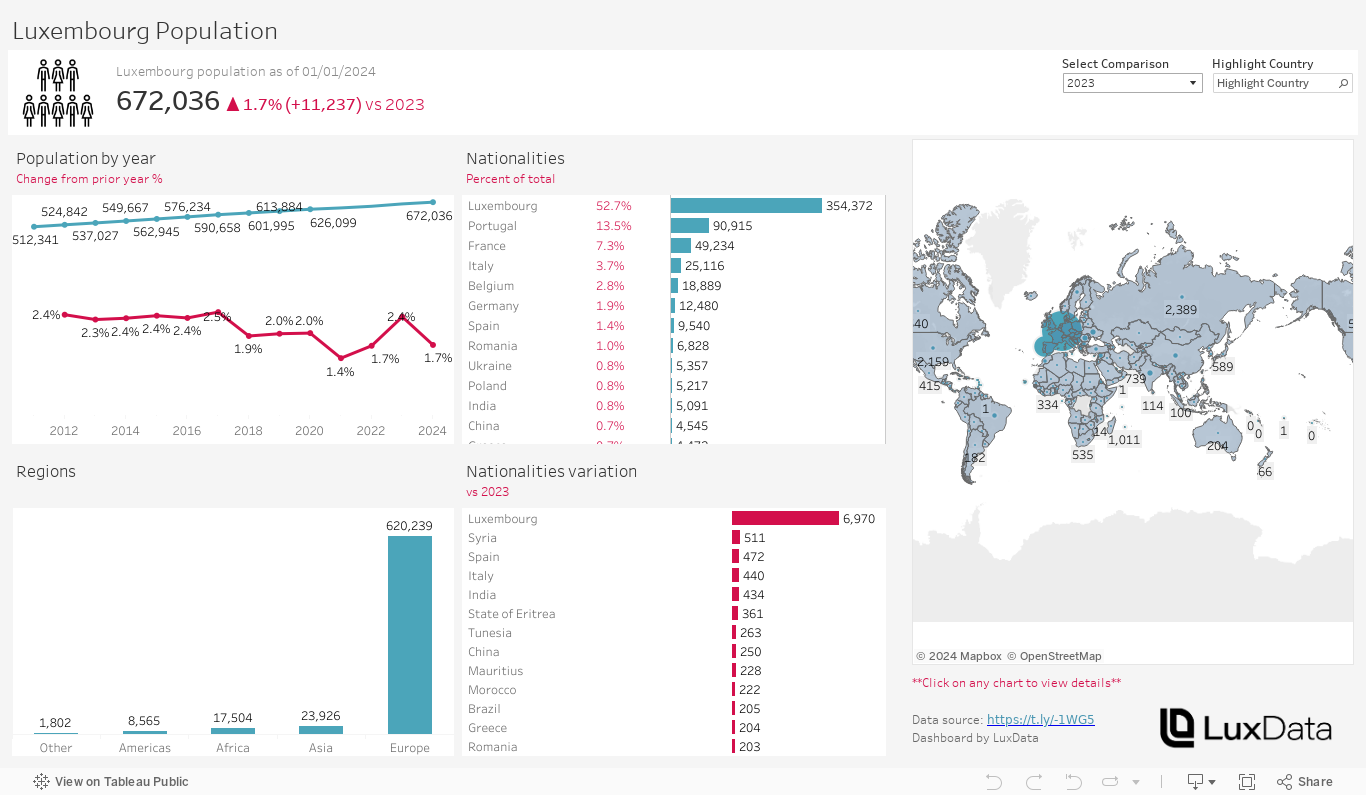Select the Asia bar in Regions chart
This screenshot has width=1366, height=795.
tap(321, 730)
